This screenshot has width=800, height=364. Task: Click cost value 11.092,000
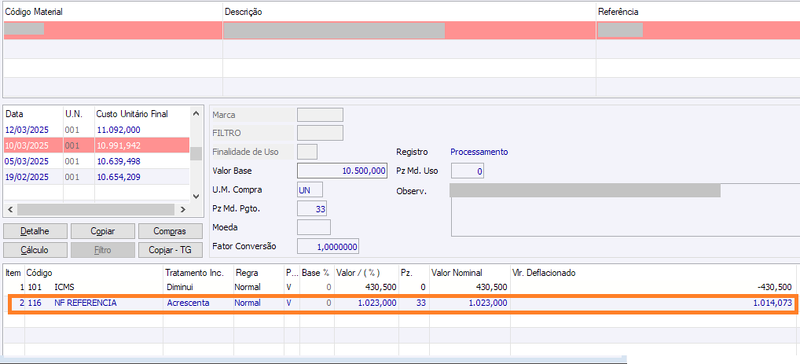click(x=118, y=130)
